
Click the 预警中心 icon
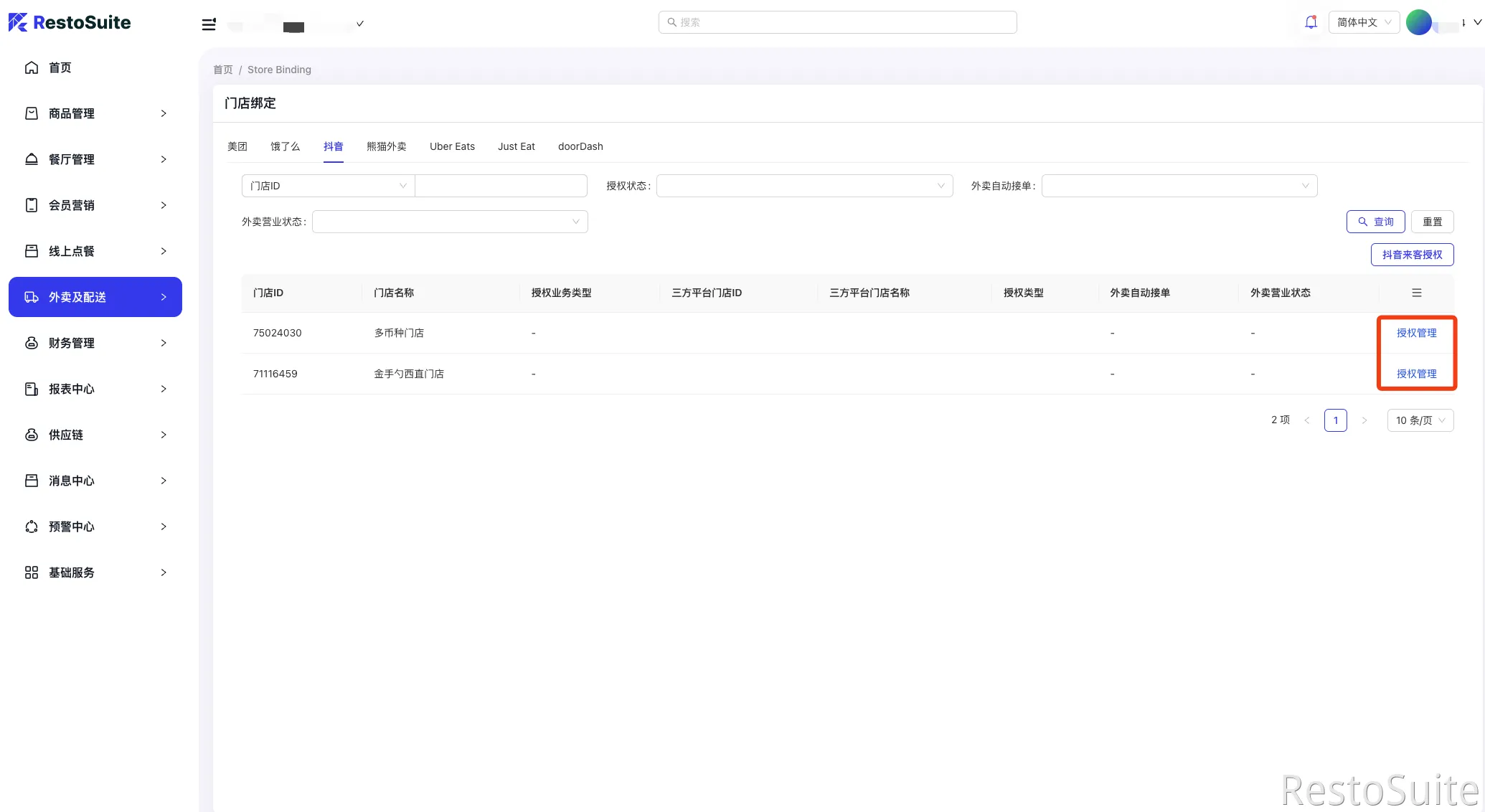tap(32, 527)
